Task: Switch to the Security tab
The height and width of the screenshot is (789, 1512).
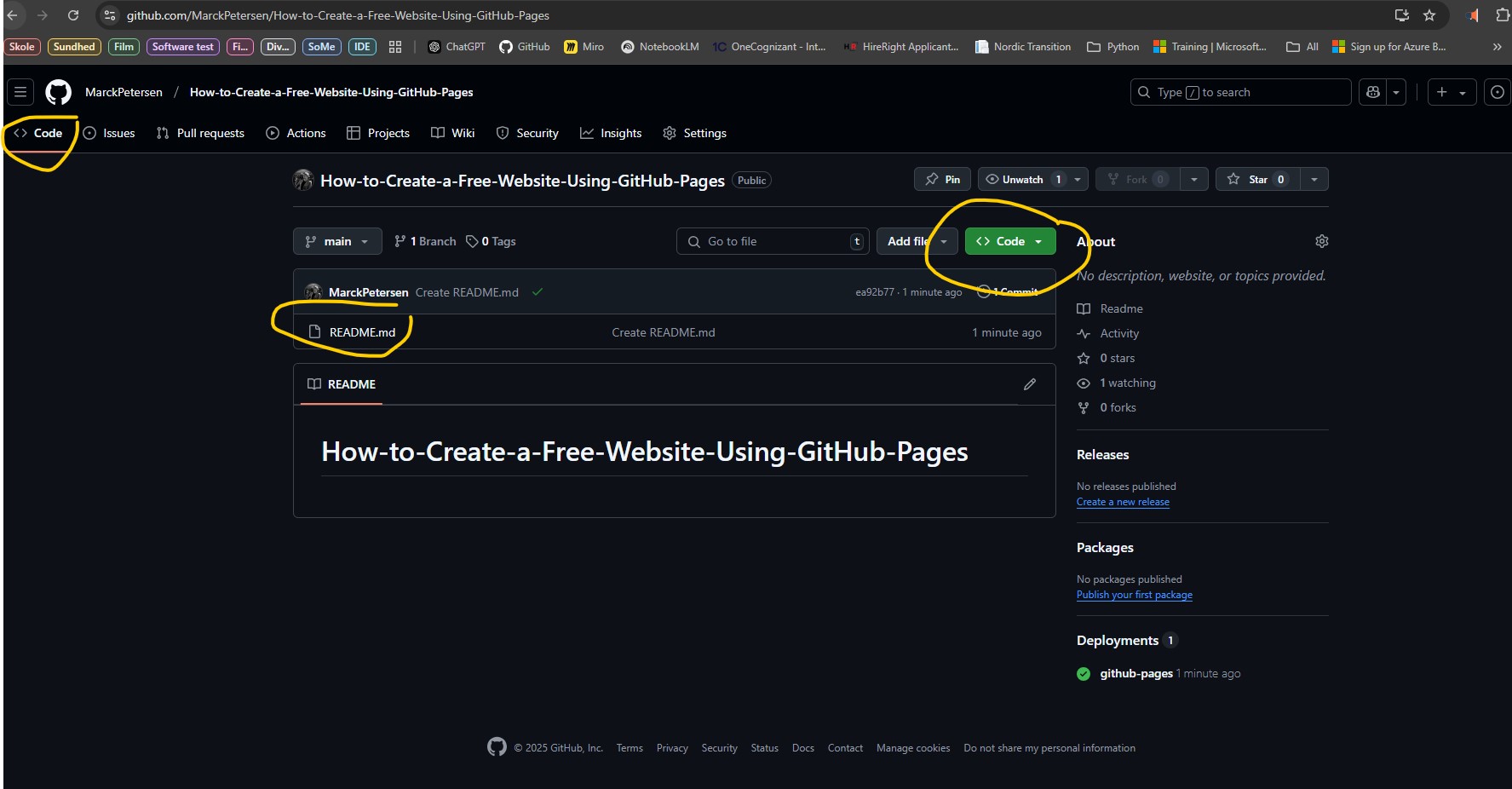Action: tap(527, 133)
